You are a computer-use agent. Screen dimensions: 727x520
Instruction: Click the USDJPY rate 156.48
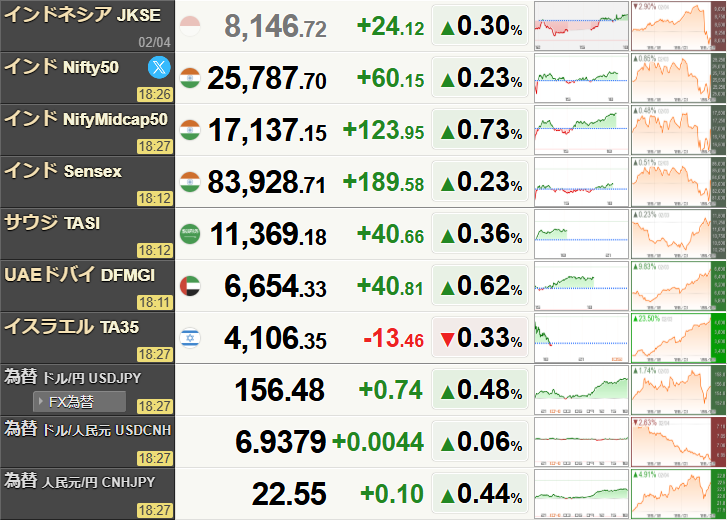click(280, 390)
